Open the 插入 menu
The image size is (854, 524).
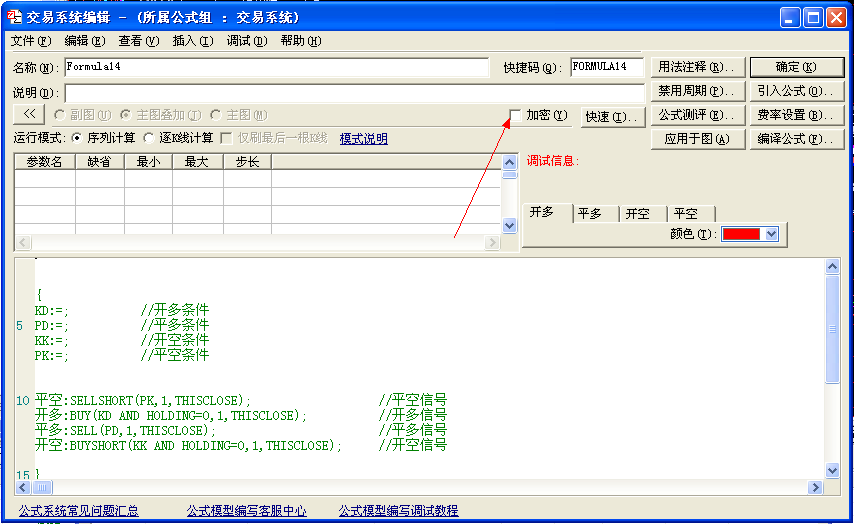[x=192, y=41]
